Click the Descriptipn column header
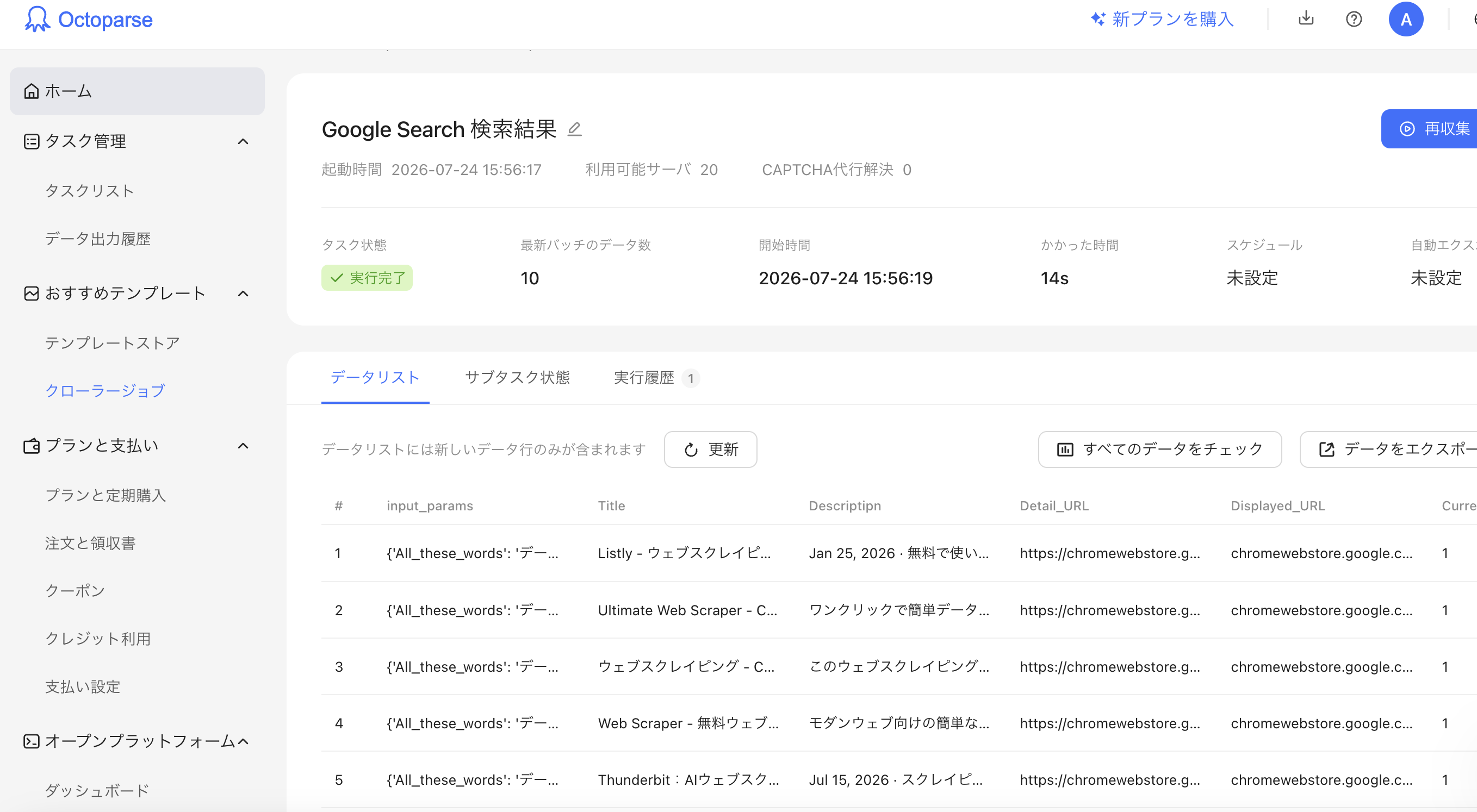 click(845, 506)
